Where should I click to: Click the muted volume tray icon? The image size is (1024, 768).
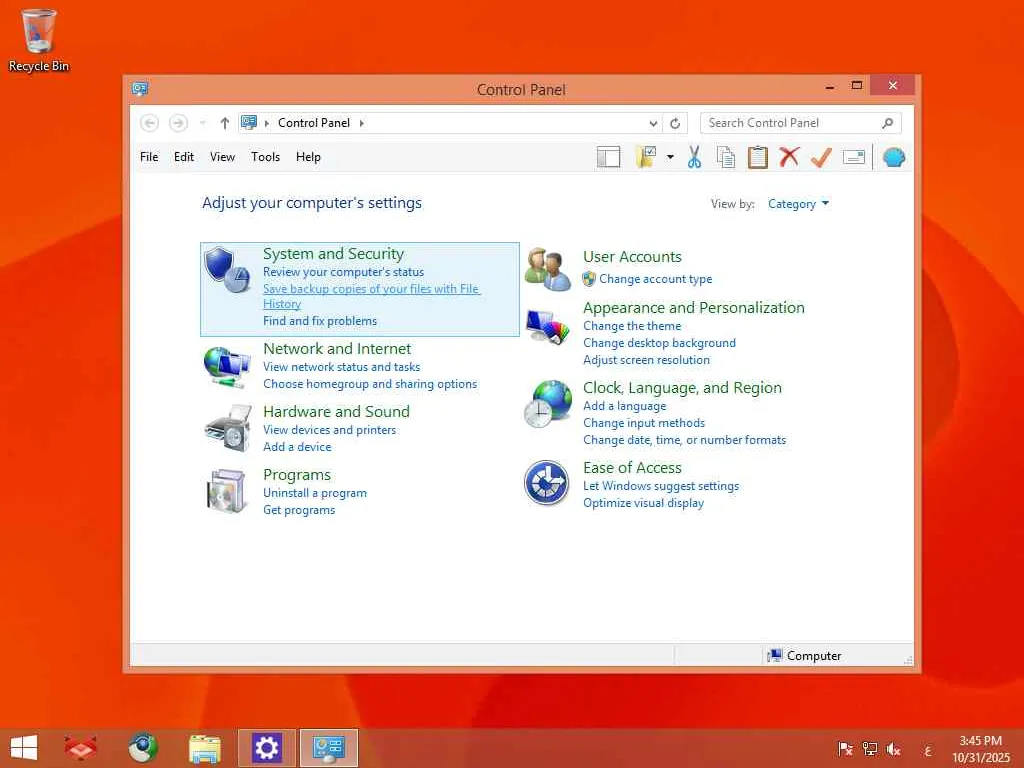(x=893, y=749)
